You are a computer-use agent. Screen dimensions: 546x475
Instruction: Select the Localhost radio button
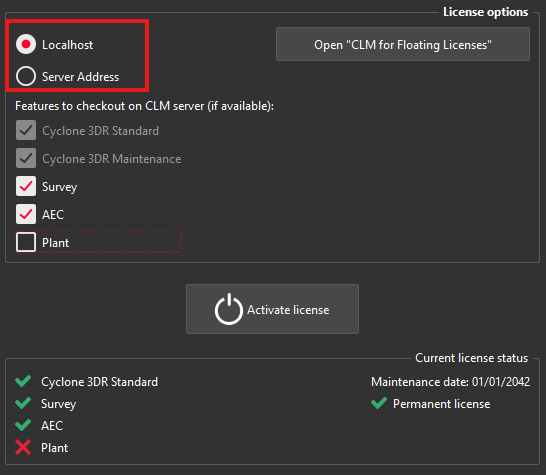click(26, 44)
